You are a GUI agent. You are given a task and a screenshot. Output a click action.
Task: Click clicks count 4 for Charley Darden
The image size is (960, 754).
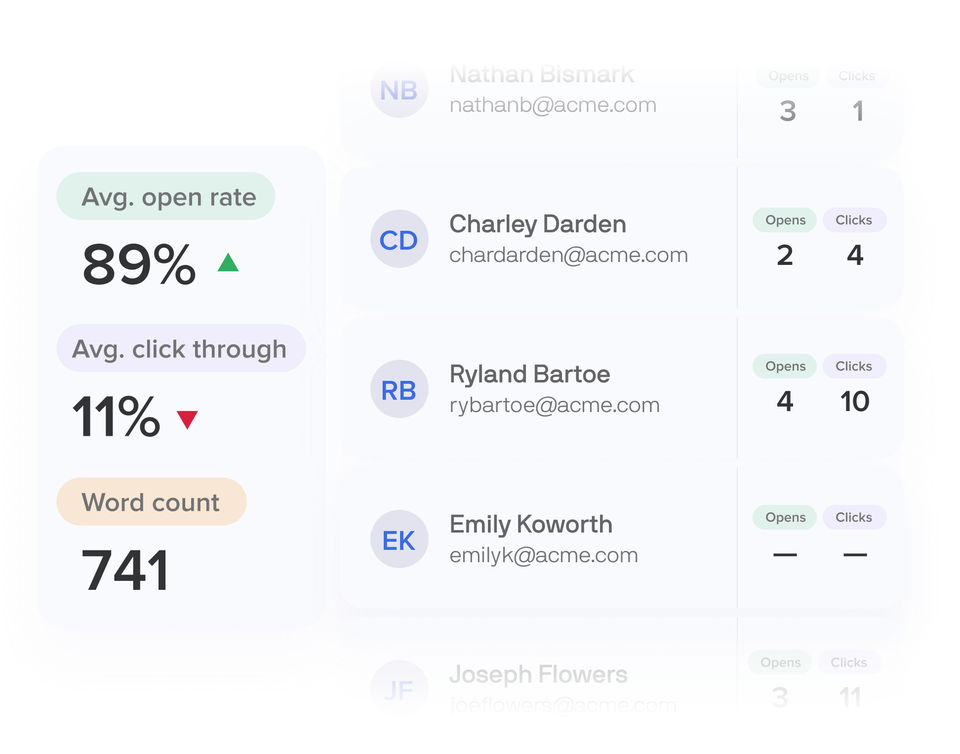click(855, 255)
